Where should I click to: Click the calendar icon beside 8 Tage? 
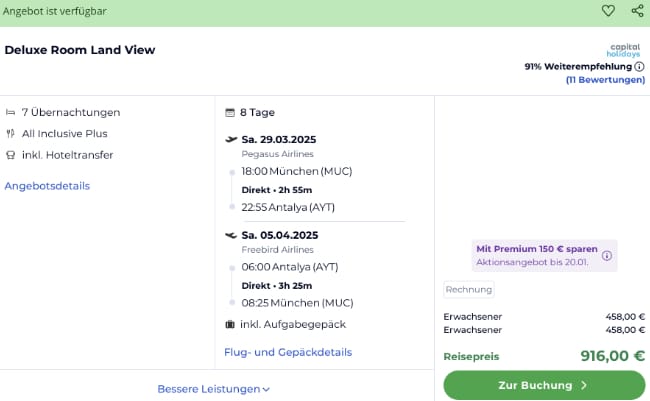(231, 112)
